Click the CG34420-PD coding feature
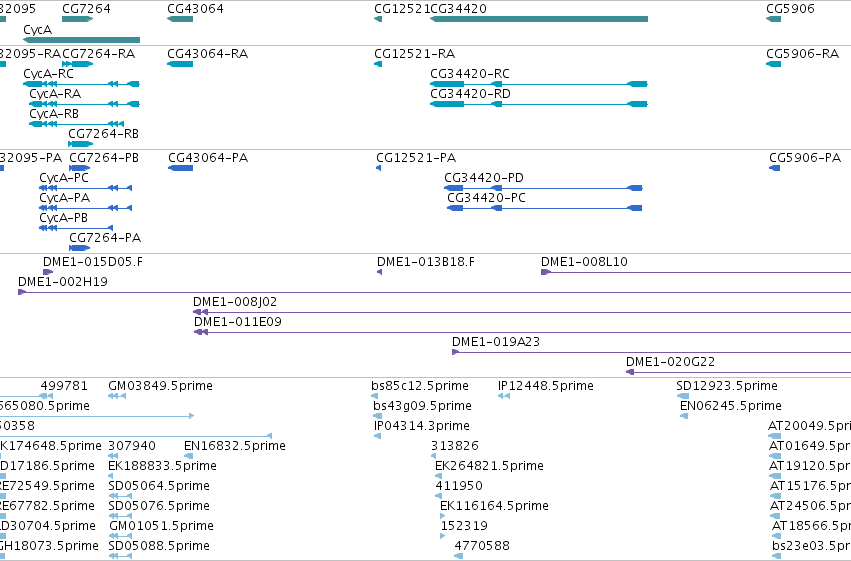 click(543, 188)
